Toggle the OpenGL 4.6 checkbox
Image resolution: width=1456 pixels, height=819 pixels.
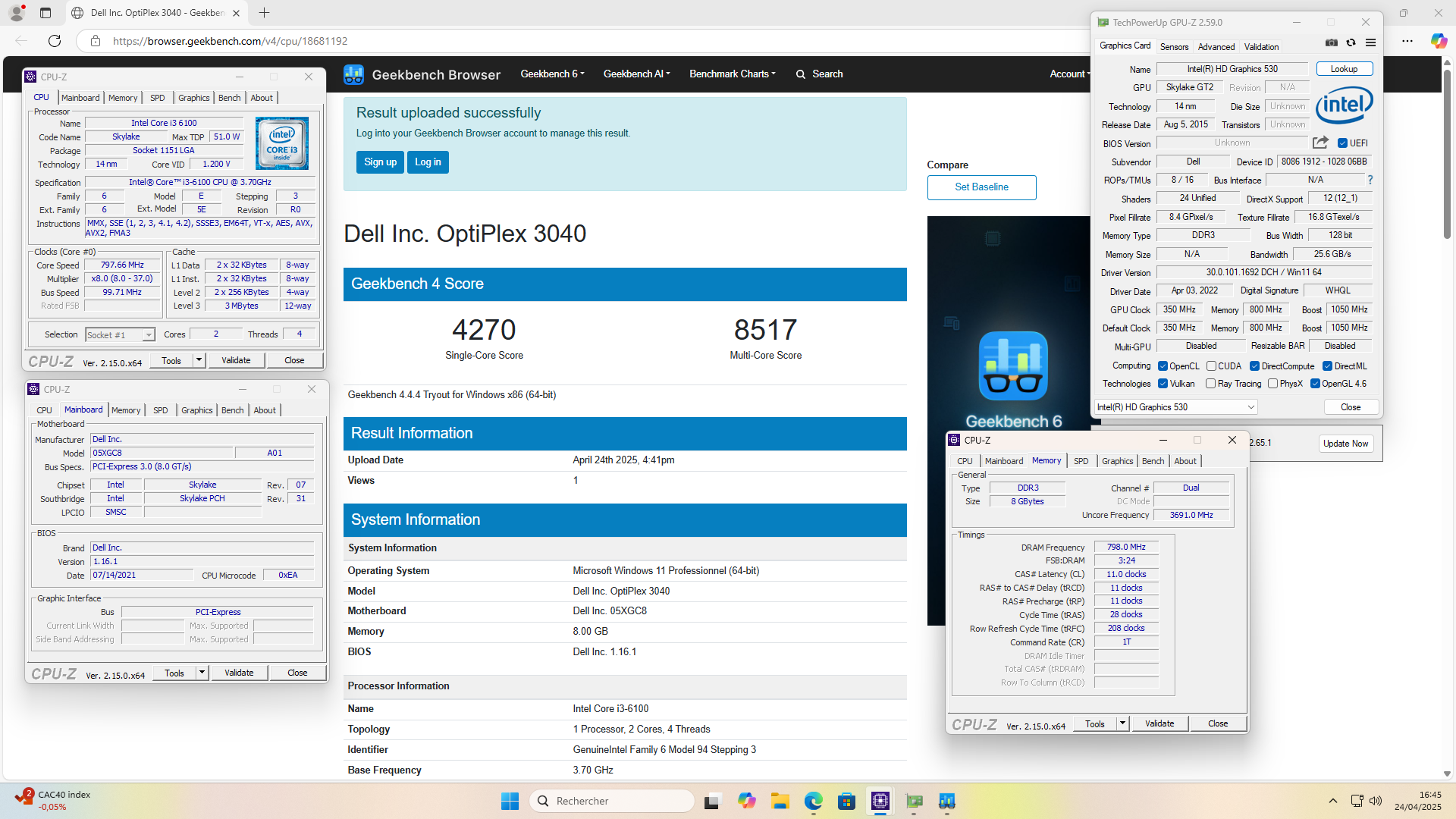(x=1315, y=384)
